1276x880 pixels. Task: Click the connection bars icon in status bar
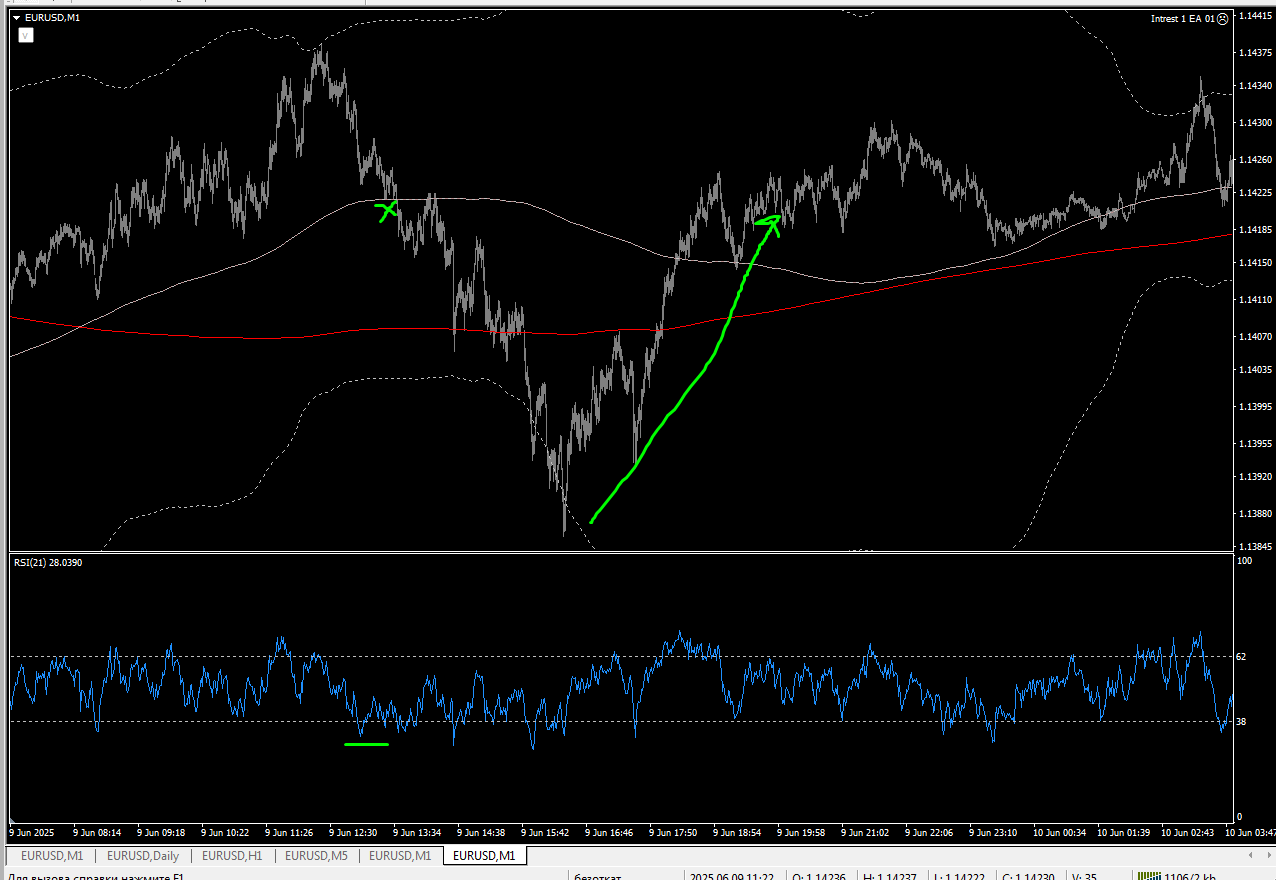1148,876
